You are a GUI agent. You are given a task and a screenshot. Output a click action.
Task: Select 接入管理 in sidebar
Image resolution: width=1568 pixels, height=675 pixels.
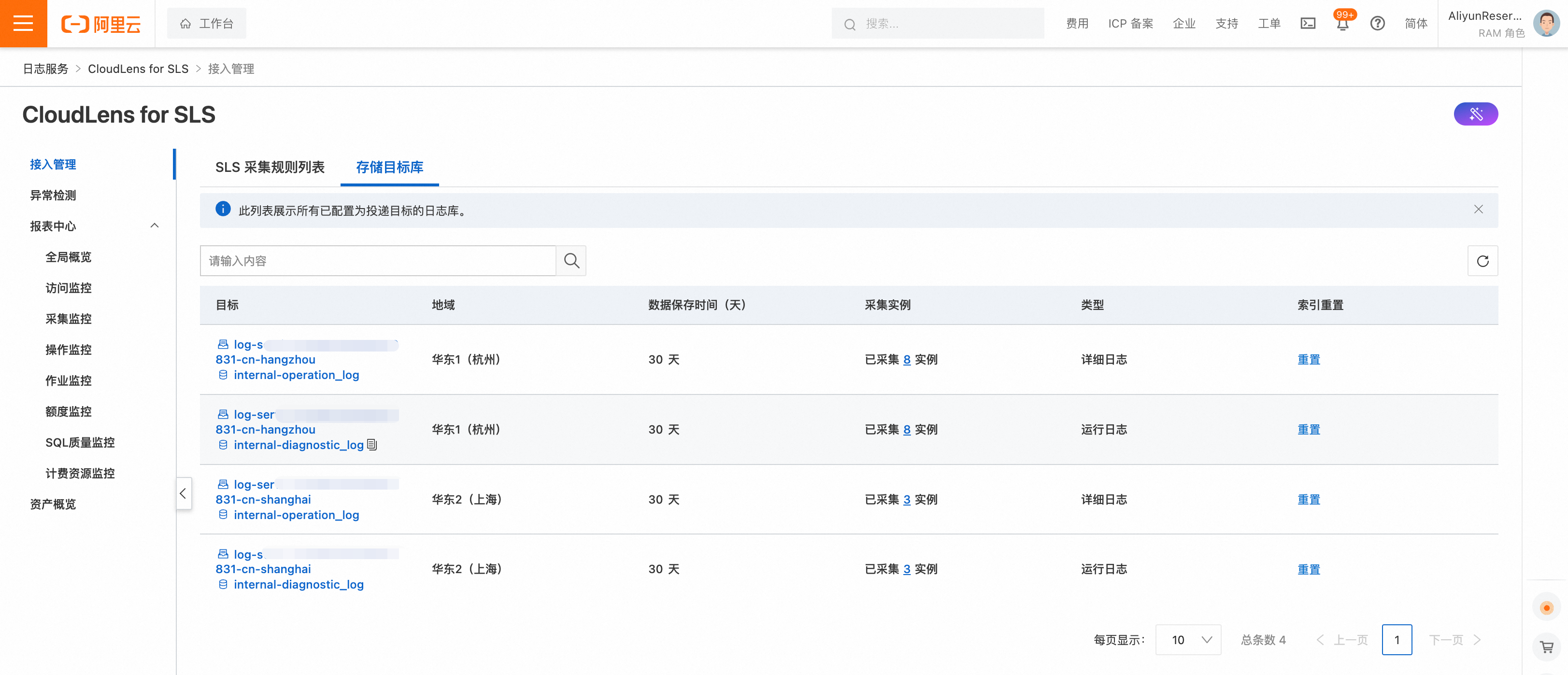click(x=53, y=164)
